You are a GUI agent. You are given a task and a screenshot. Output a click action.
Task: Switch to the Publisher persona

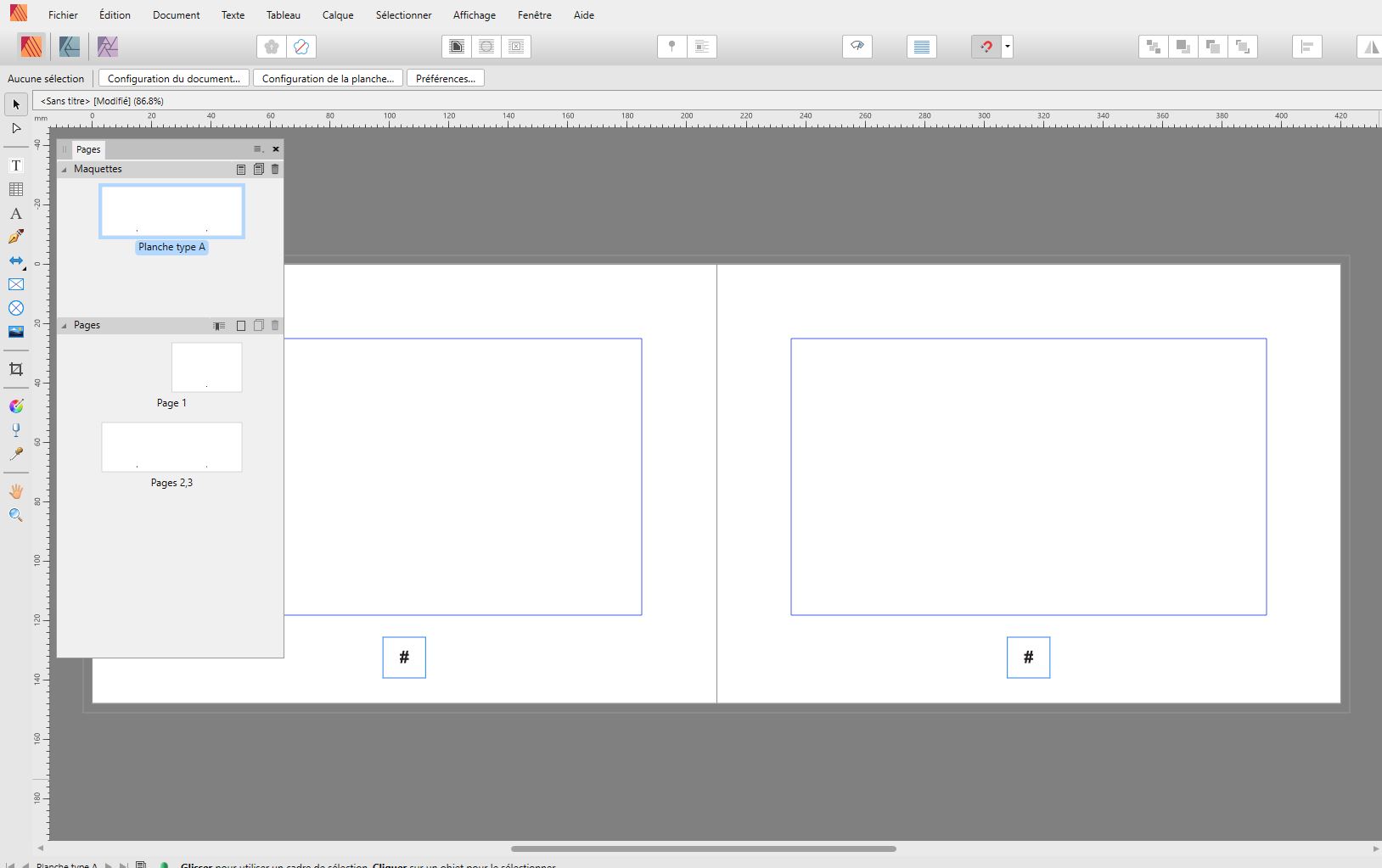click(x=31, y=47)
